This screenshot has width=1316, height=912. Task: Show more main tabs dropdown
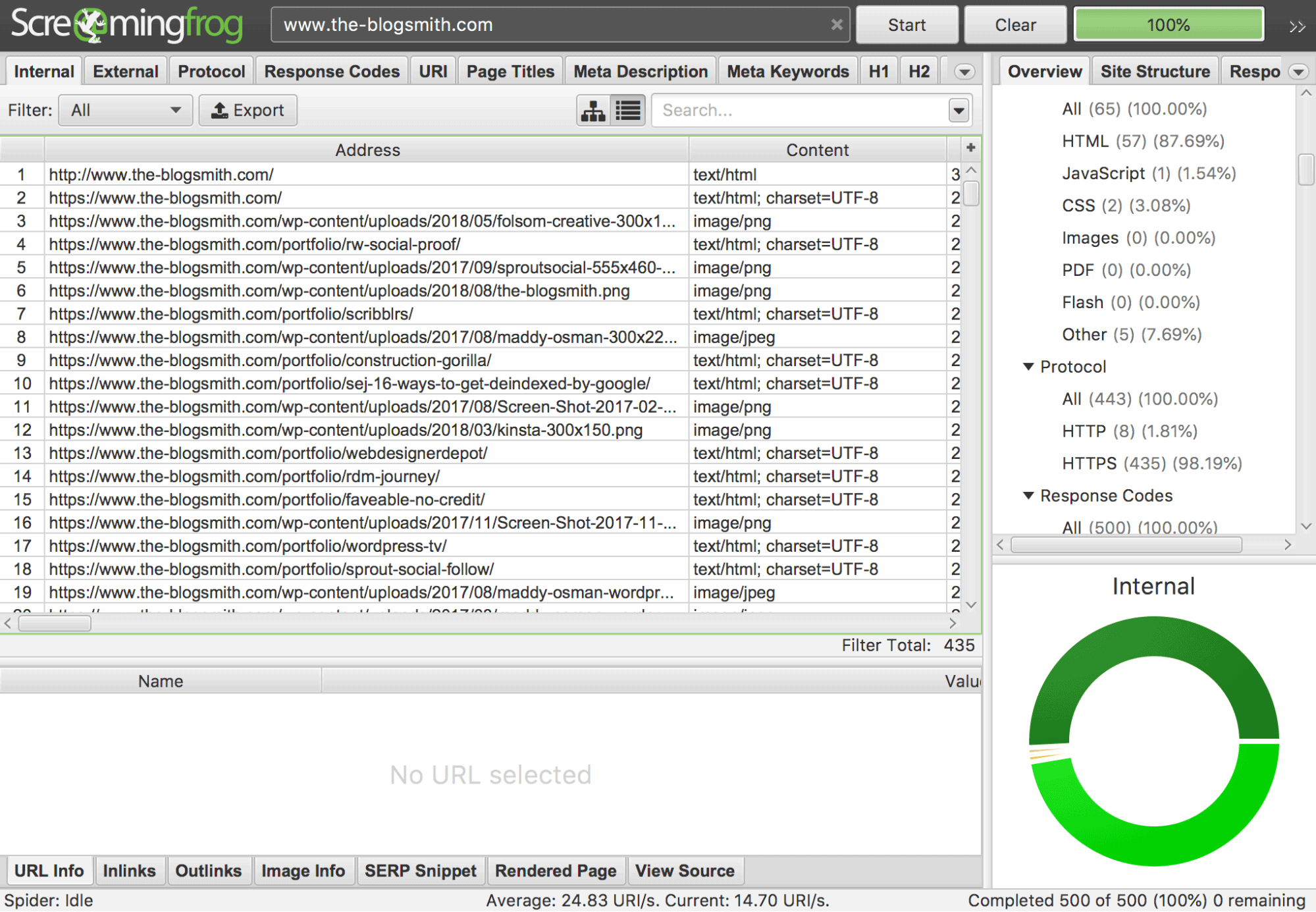click(964, 72)
